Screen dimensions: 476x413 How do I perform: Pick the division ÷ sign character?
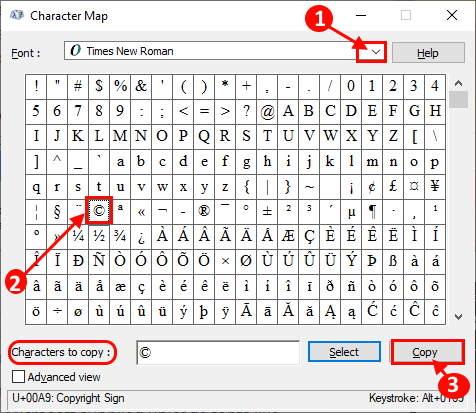point(57,312)
